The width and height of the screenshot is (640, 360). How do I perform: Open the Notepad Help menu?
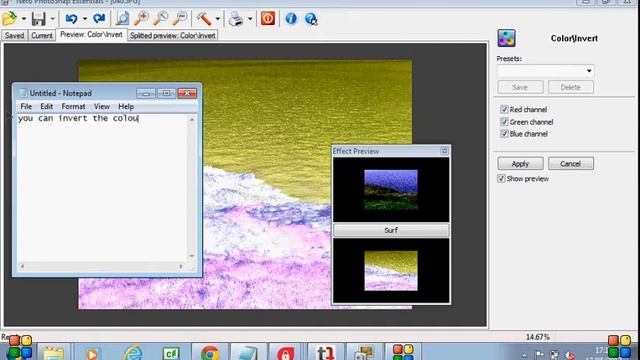126,107
